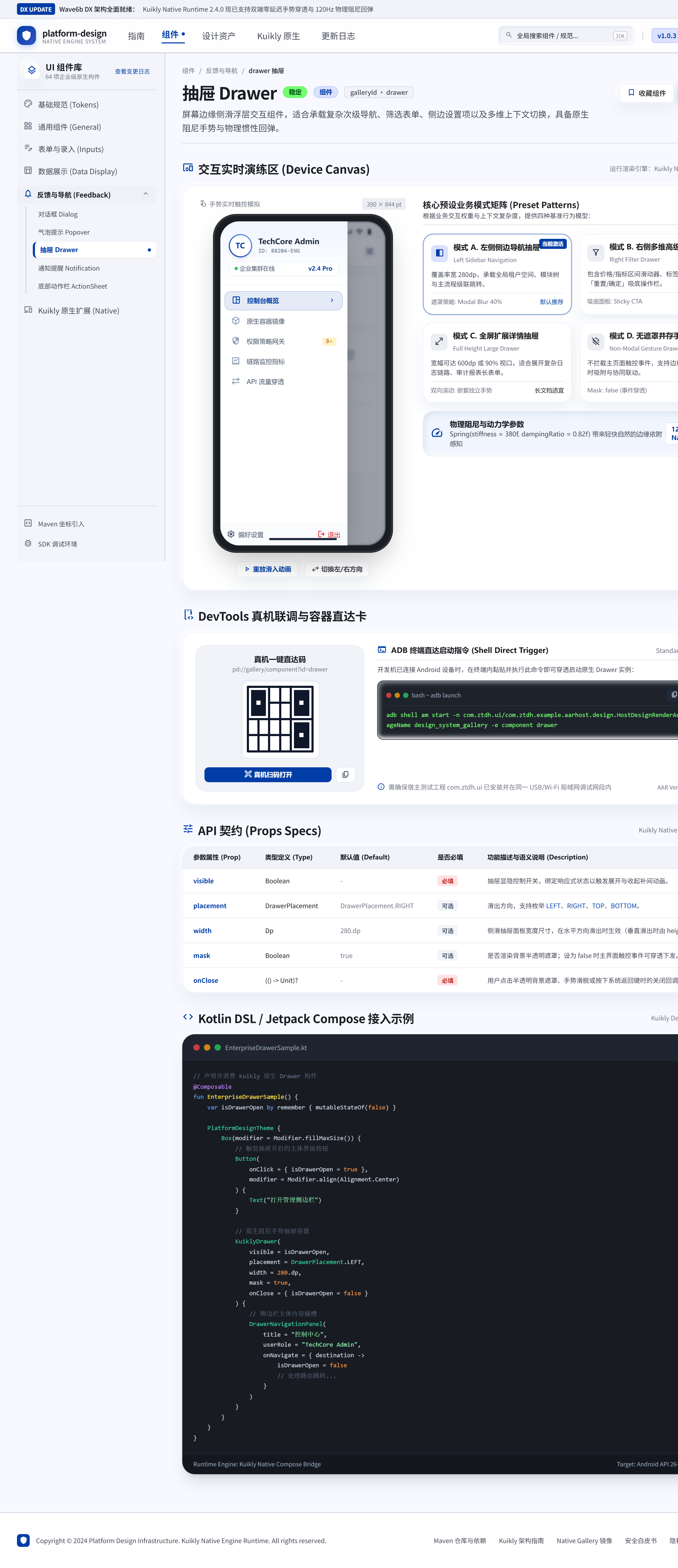Click the 退出 logout link in phone
The image size is (678, 1568).
(x=329, y=534)
